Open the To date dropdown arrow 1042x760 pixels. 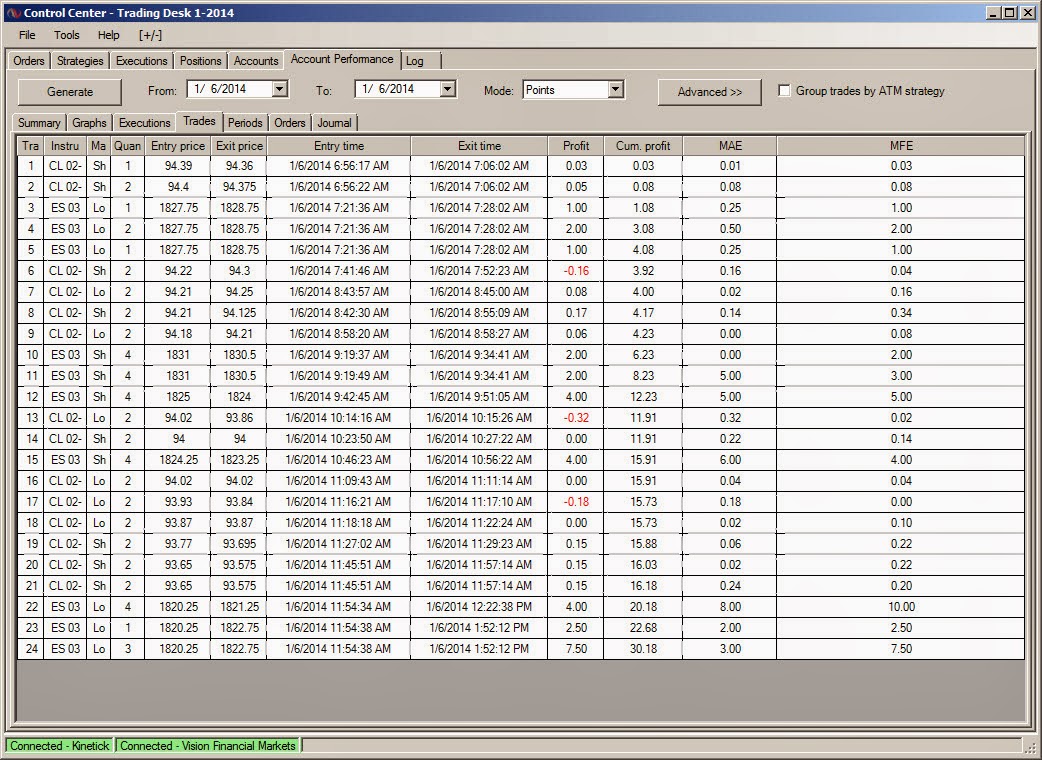pyautogui.click(x=448, y=88)
